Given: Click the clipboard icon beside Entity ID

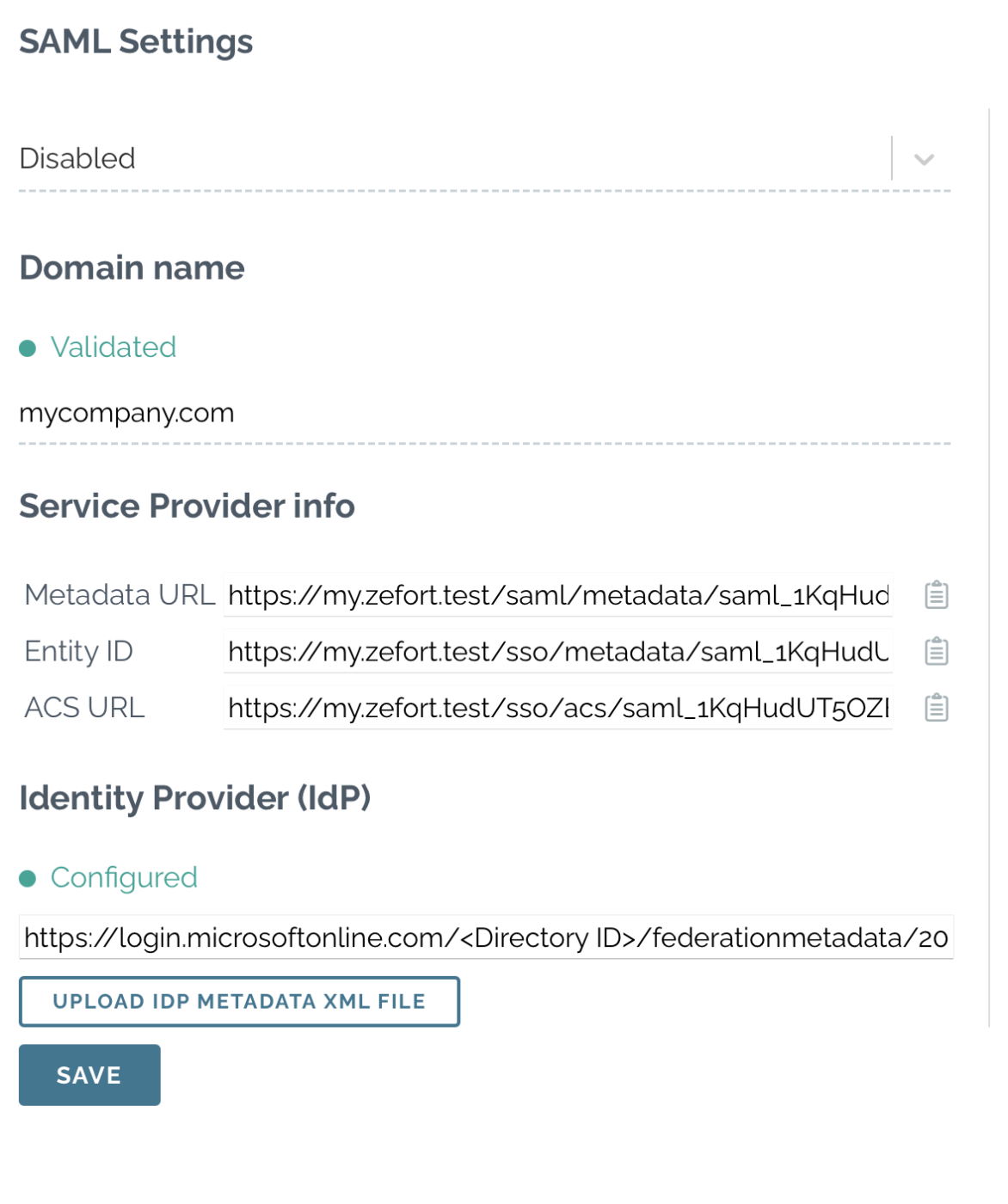Looking at the screenshot, I should pyautogui.click(x=937, y=651).
